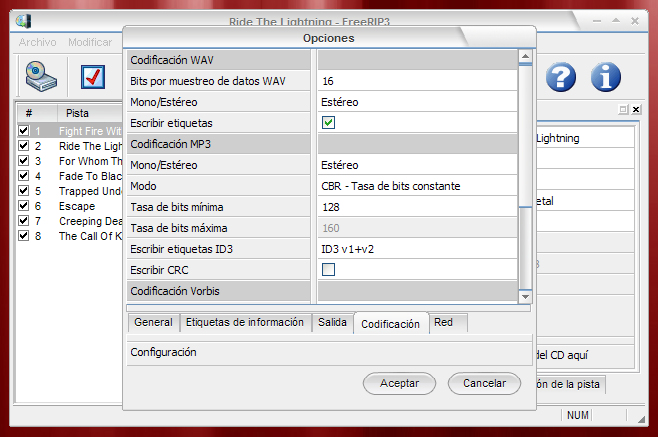Click scrollbar up arrow in options list
This screenshot has width=658, height=437.
[x=525, y=56]
